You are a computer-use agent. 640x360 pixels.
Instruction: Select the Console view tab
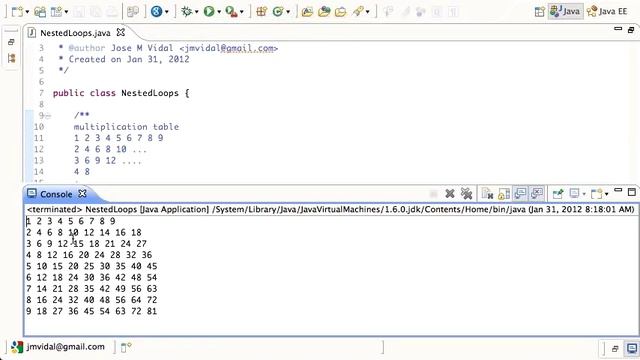pyautogui.click(x=56, y=194)
